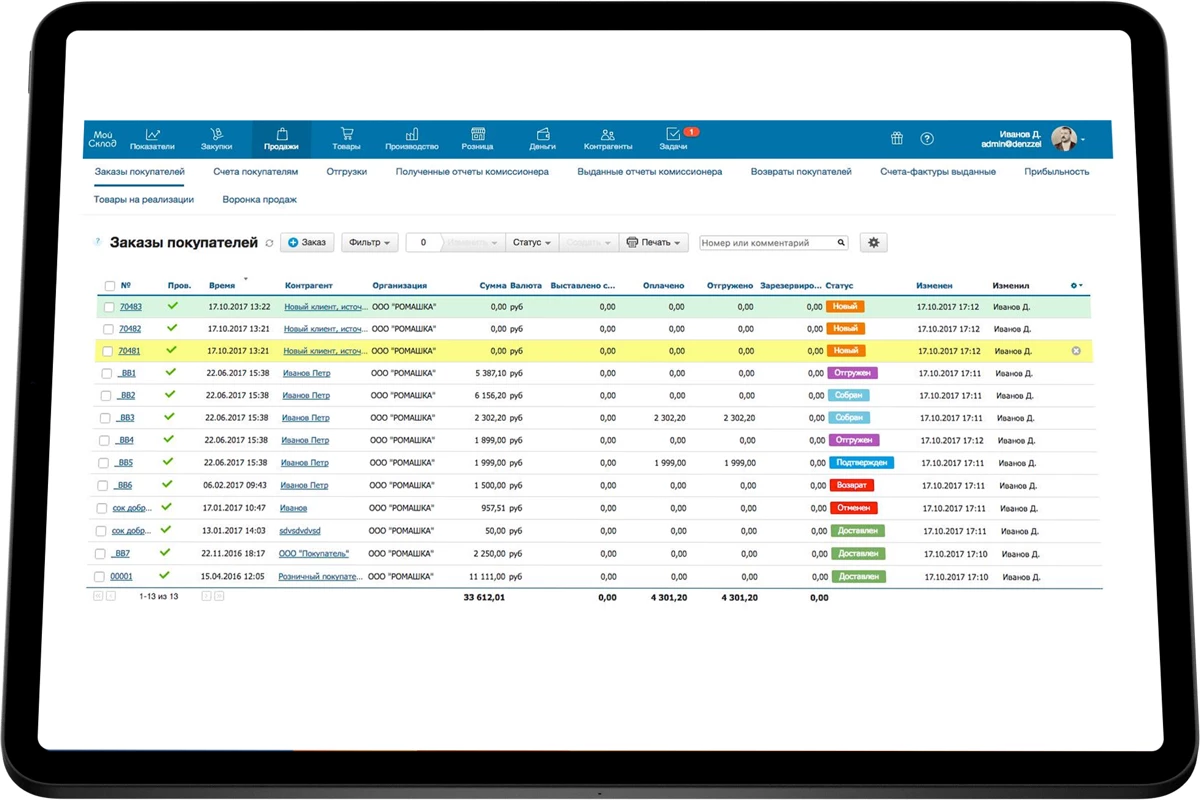The width and height of the screenshot is (1200, 800).
Task: Switch to the Счета покупателям tab
Action: (256, 172)
